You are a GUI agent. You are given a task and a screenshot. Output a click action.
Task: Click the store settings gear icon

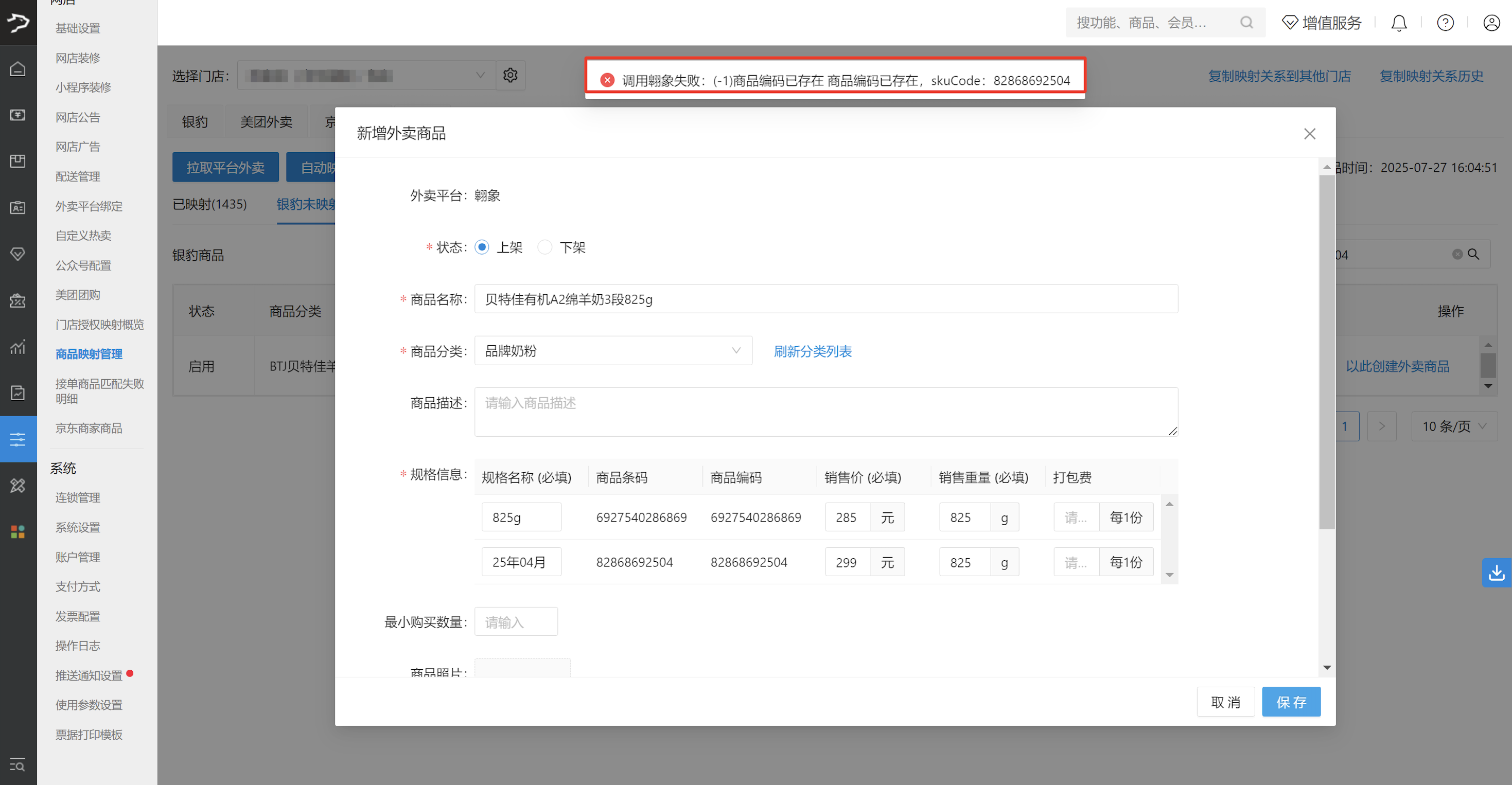(510, 75)
